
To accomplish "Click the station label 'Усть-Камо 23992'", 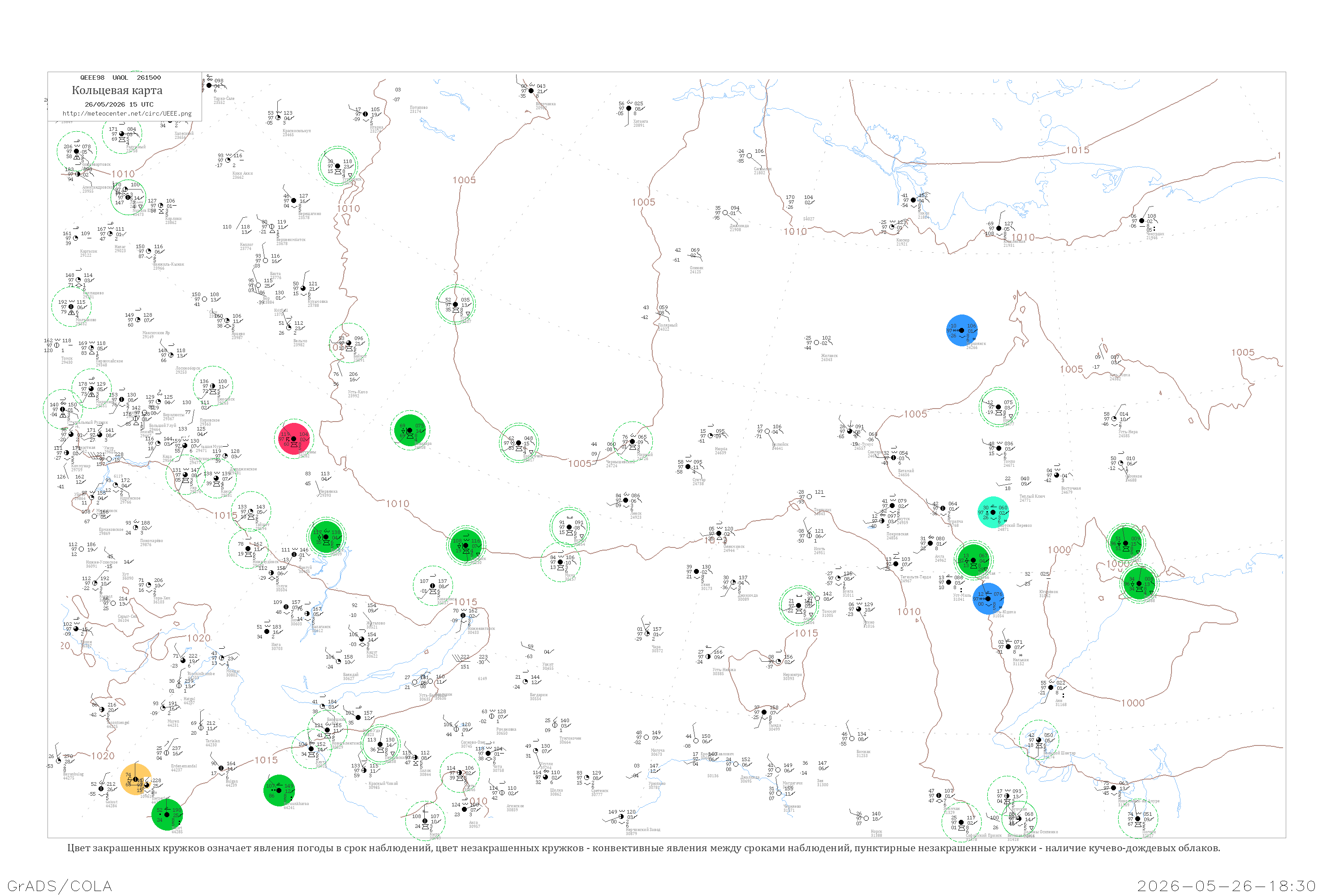I will 358,394.
